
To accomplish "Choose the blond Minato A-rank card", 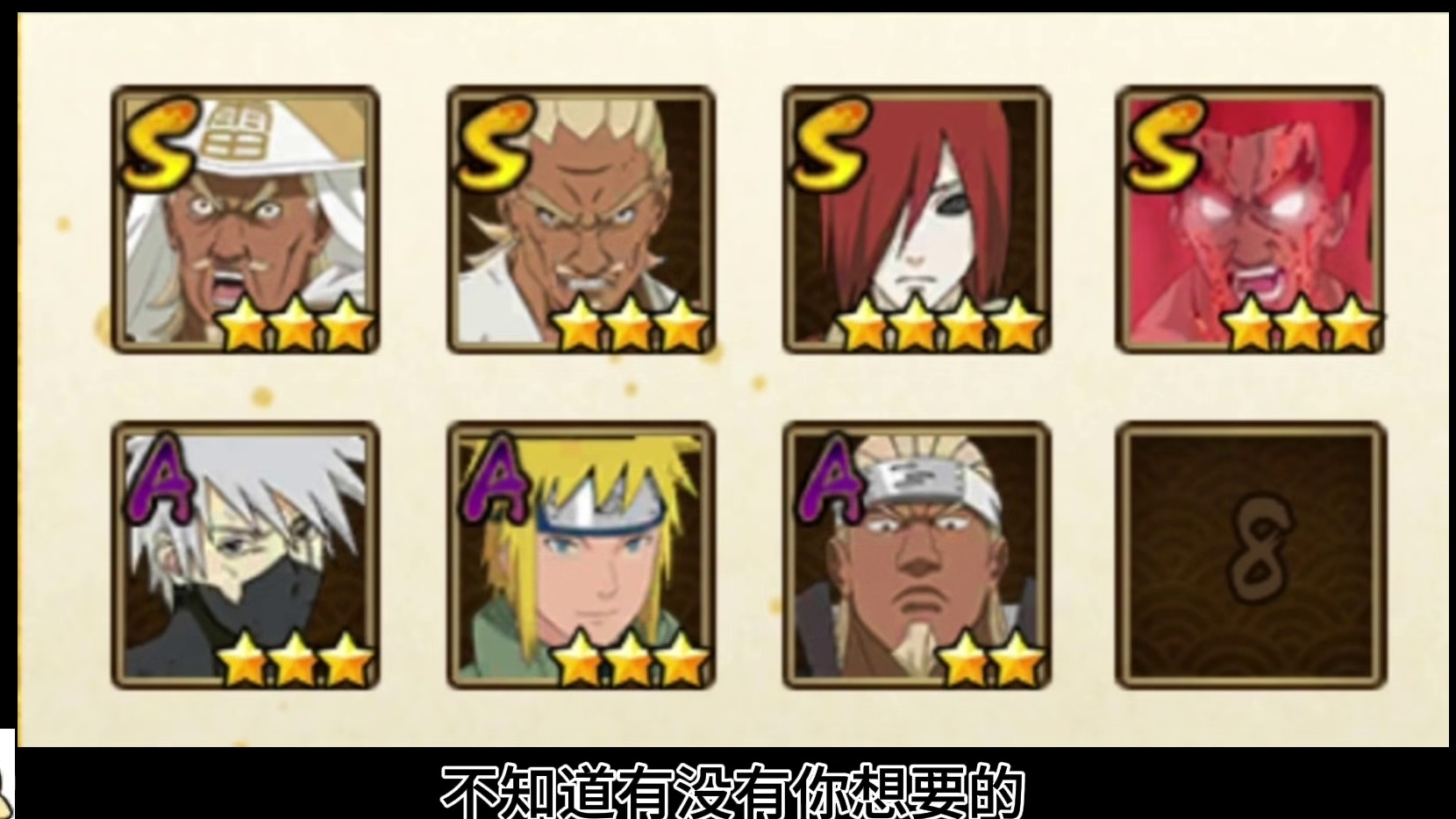I will click(x=581, y=555).
